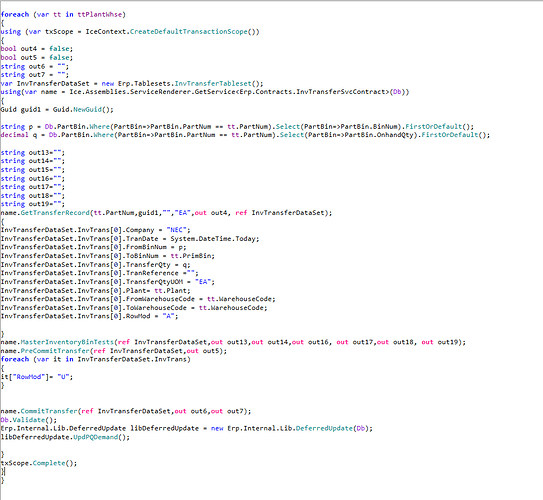This screenshot has width=543, height=500.
Task: Click the MasterInventoryBinTests method call
Action: pos(67,342)
